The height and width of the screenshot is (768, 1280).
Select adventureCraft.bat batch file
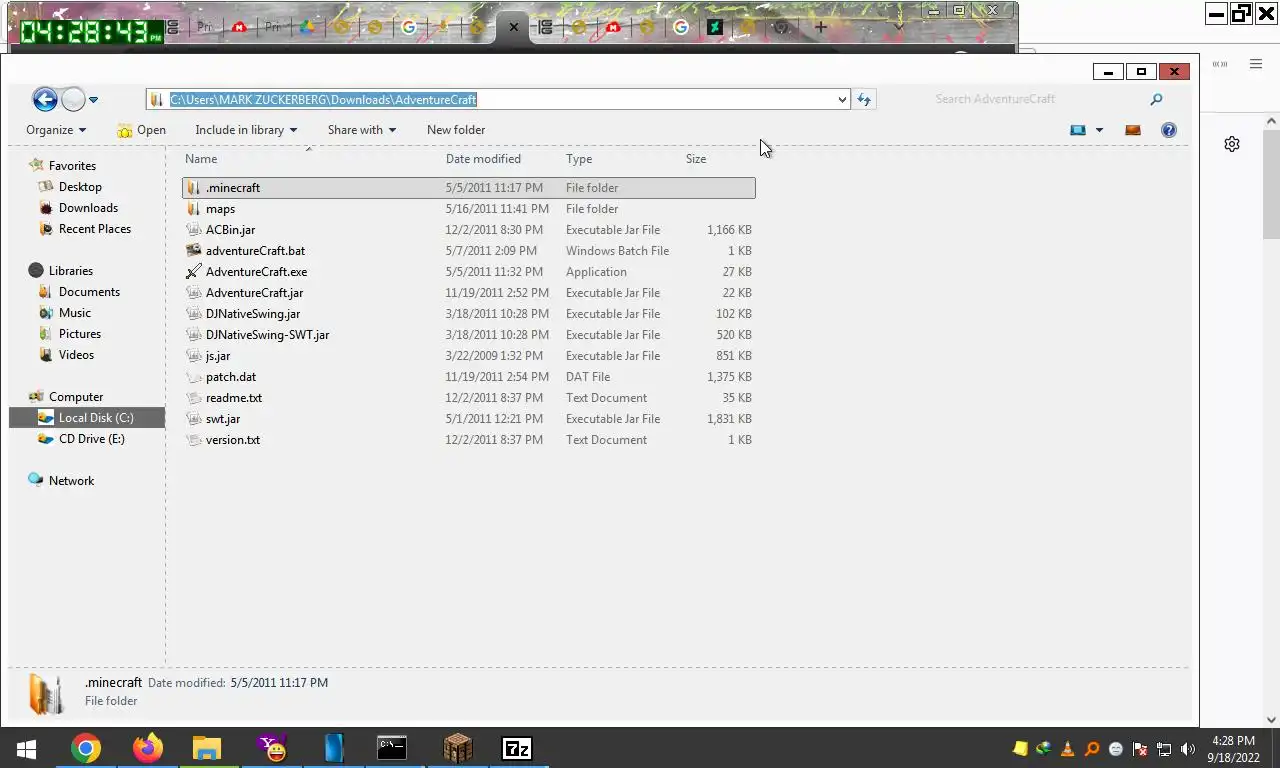(468, 251)
